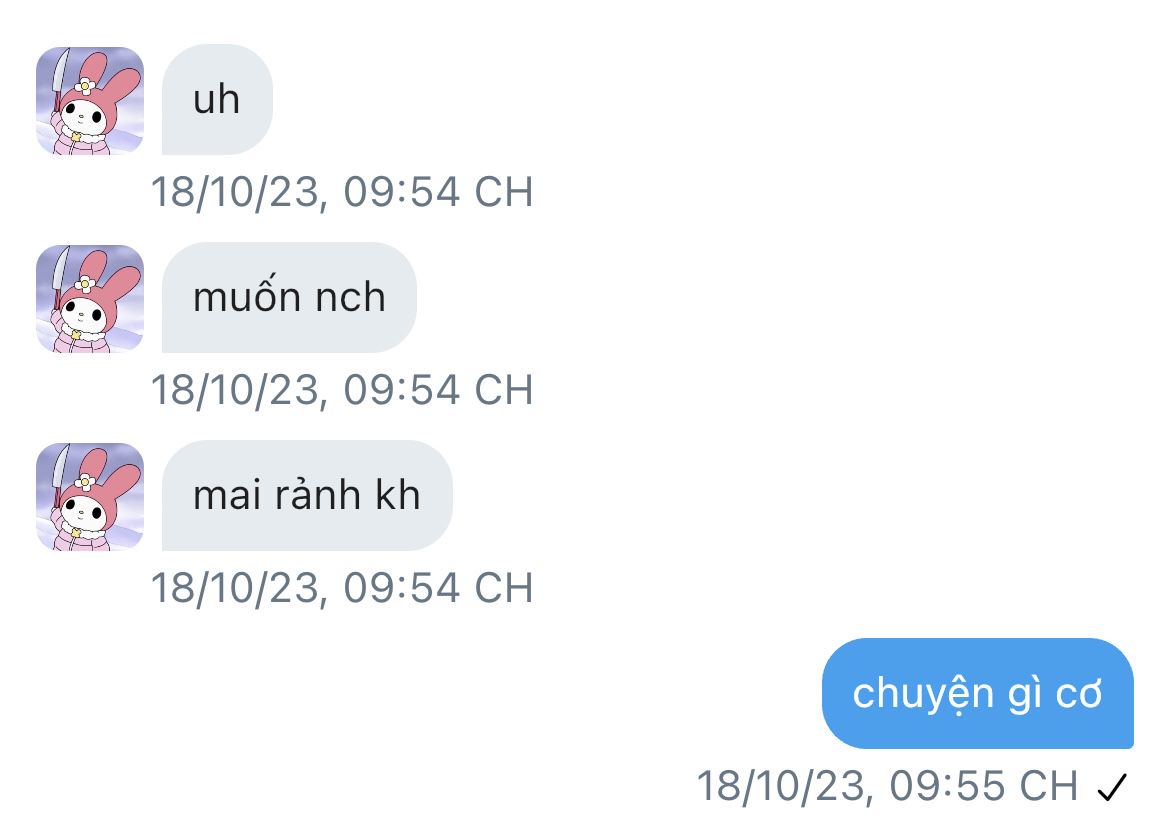
Task: Open sender avatar next to "uh" message
Action: [90, 101]
